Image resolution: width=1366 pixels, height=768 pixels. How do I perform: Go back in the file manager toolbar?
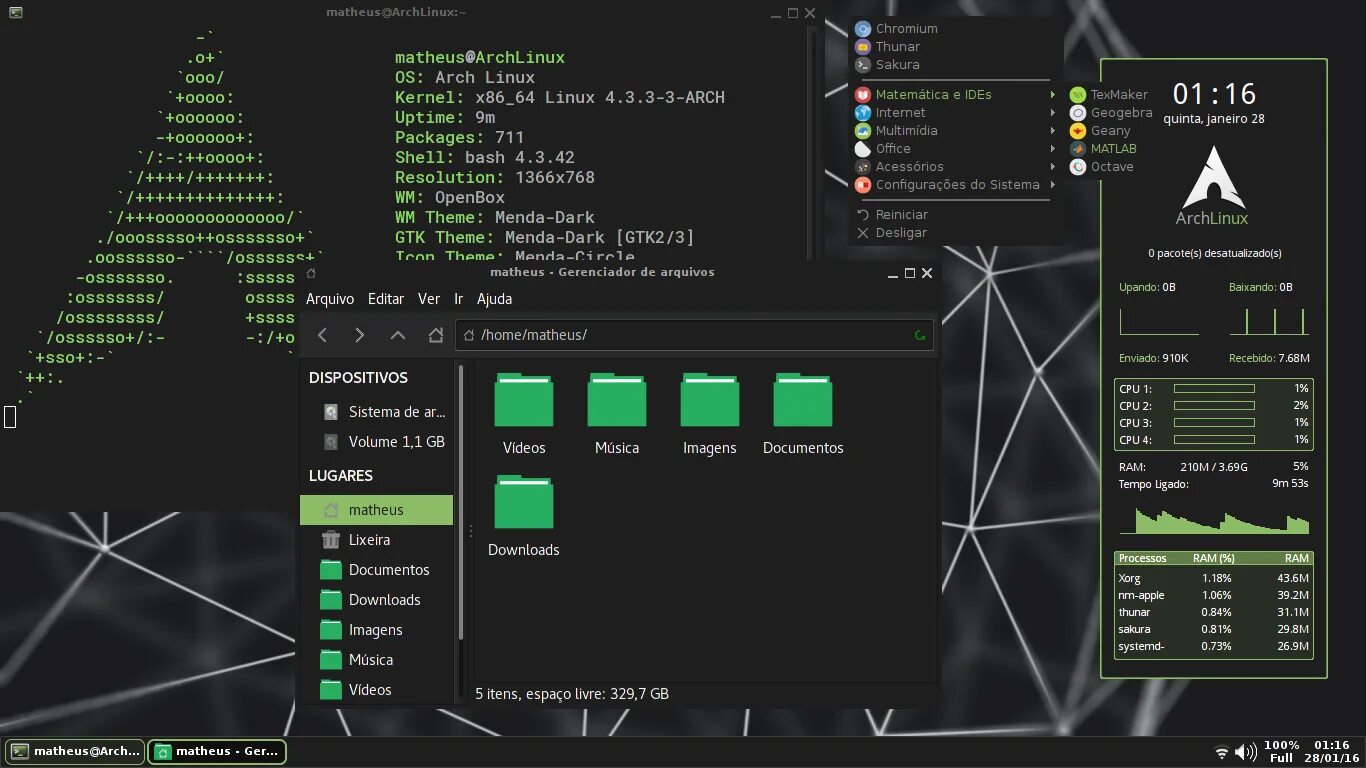click(323, 335)
